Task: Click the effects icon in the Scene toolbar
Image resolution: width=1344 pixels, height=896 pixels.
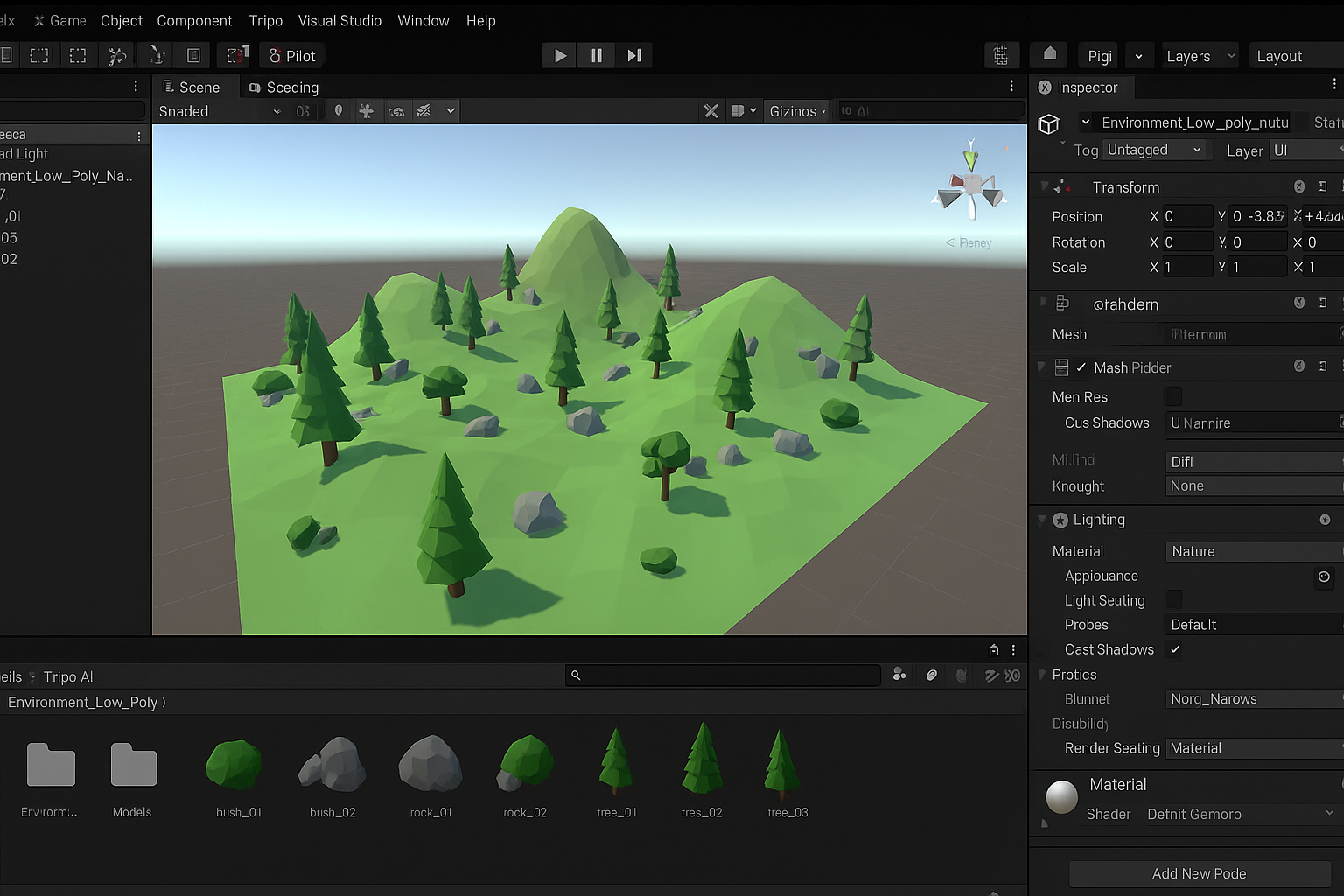Action: [x=426, y=110]
